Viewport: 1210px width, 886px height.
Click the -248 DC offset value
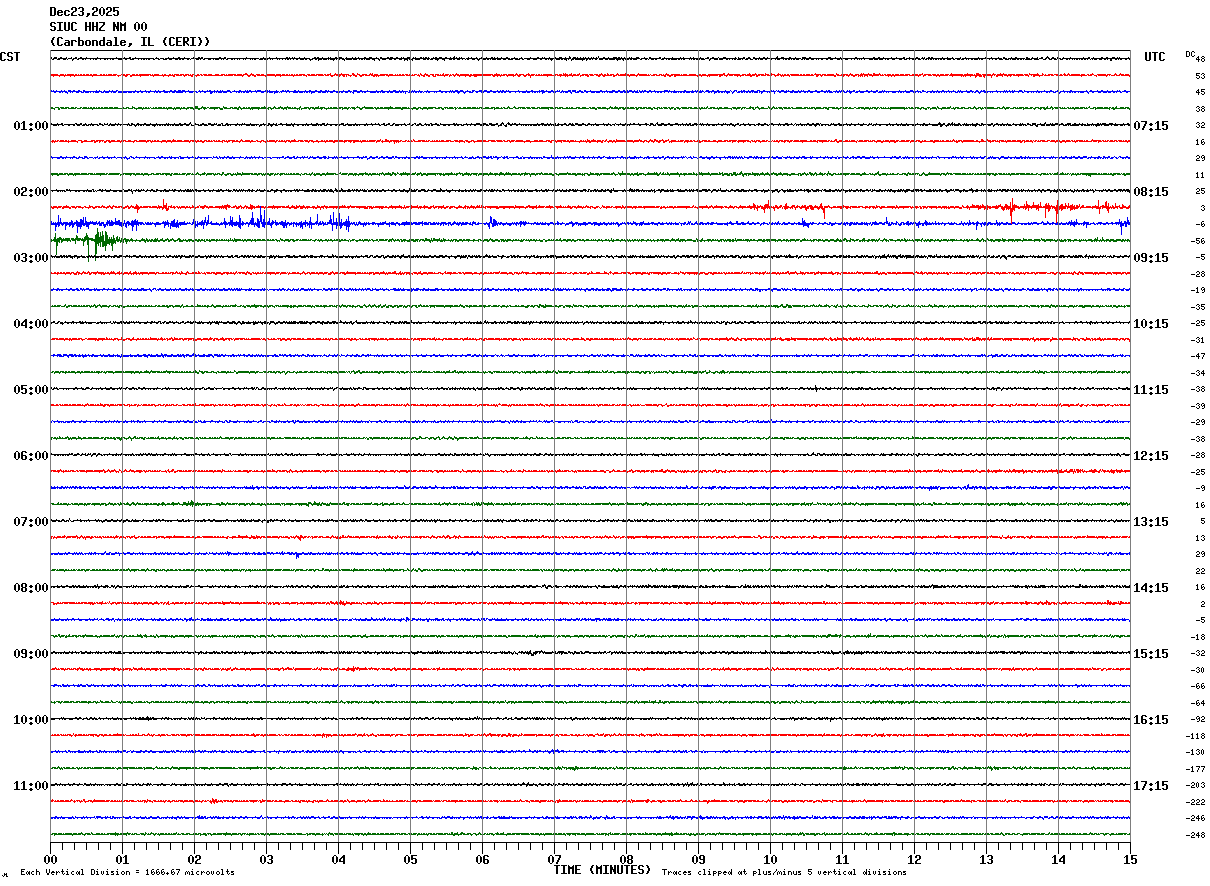coord(1196,835)
